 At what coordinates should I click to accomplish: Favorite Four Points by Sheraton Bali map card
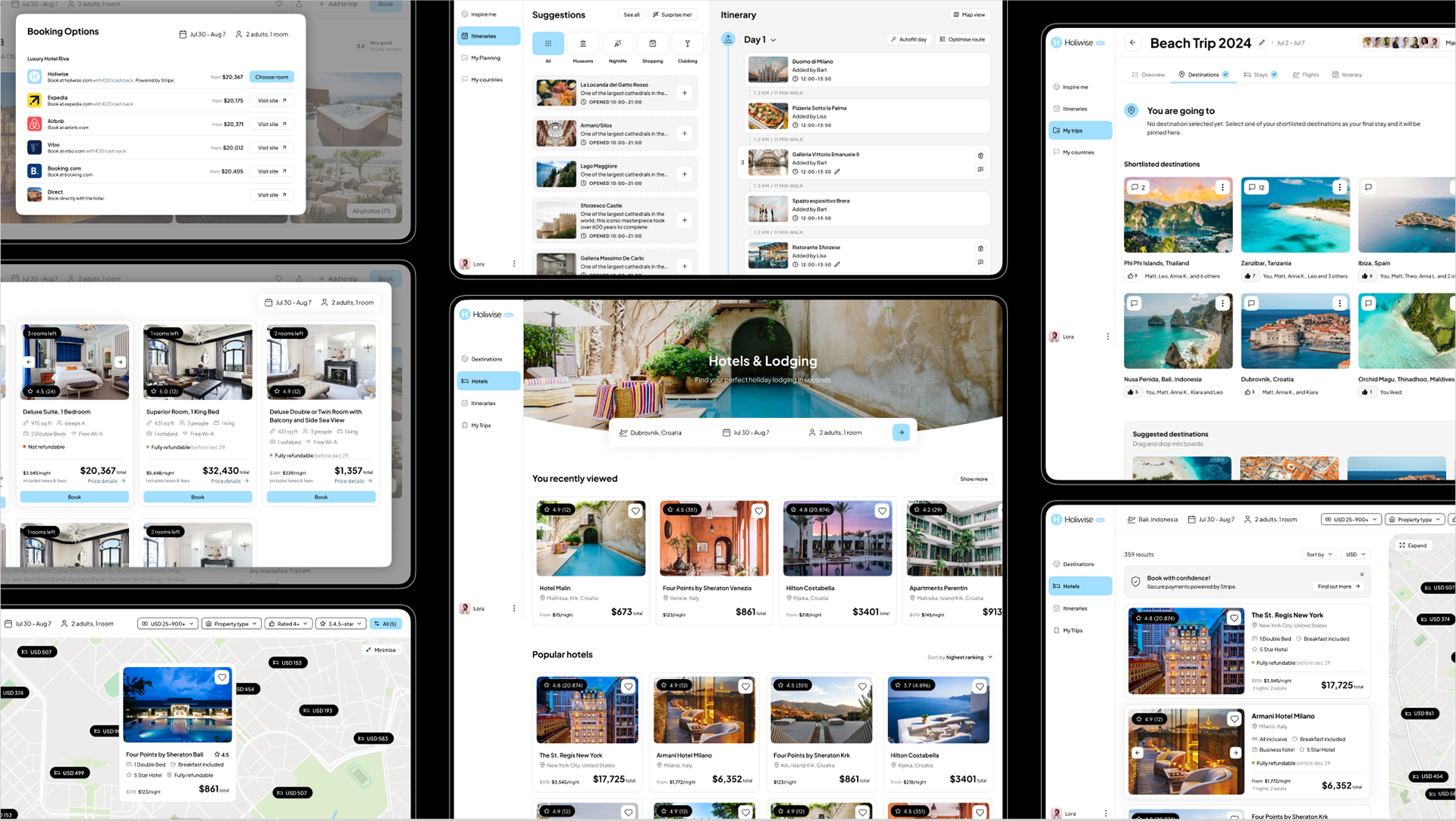[x=221, y=677]
